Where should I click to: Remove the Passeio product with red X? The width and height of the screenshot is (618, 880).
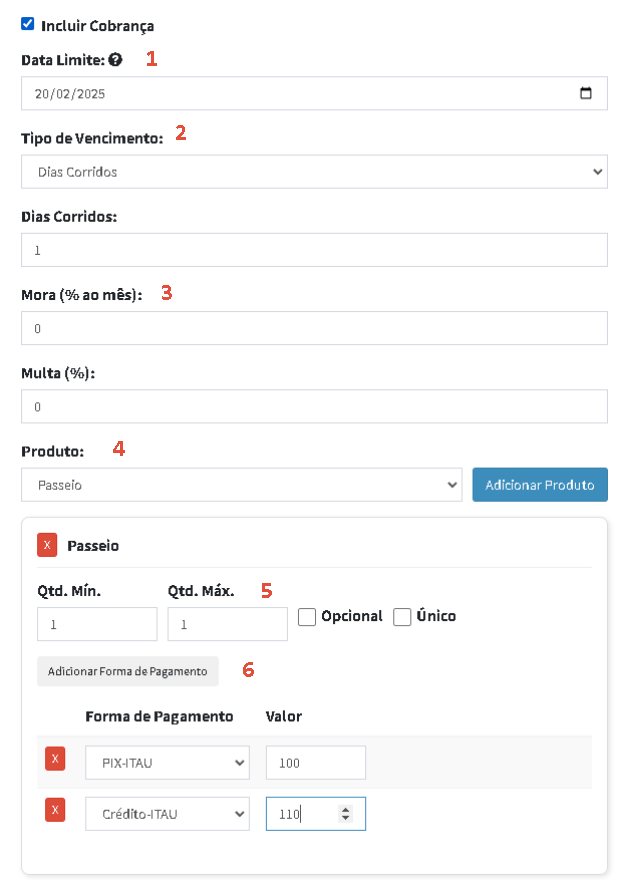coord(47,545)
